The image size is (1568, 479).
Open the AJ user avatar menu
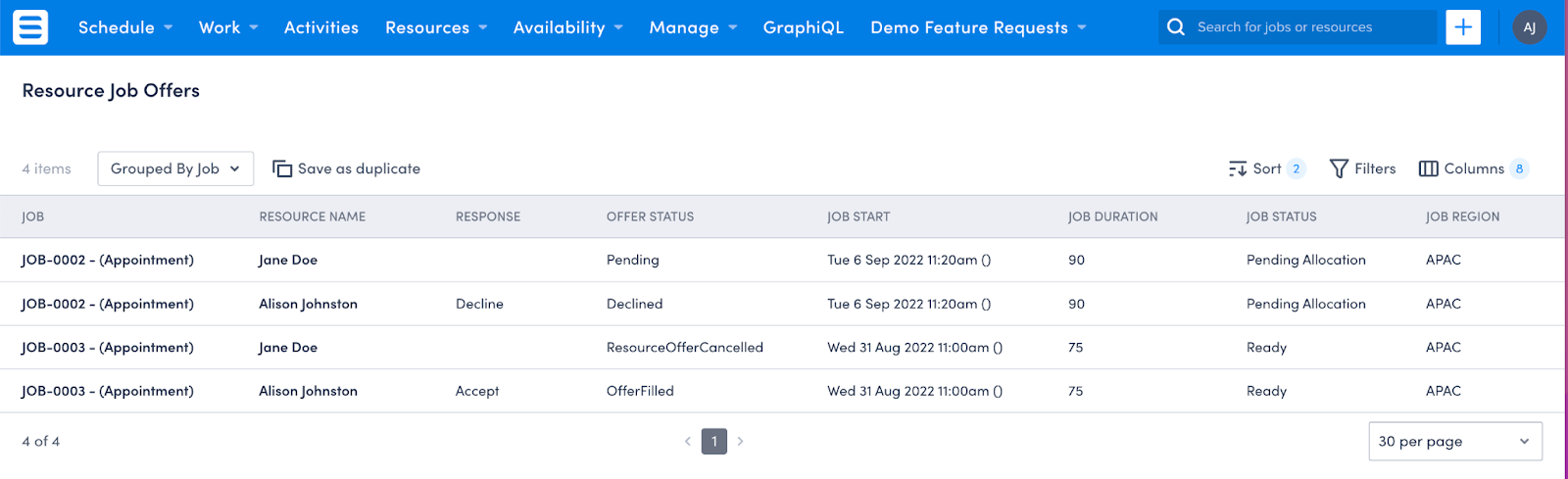[x=1530, y=27]
